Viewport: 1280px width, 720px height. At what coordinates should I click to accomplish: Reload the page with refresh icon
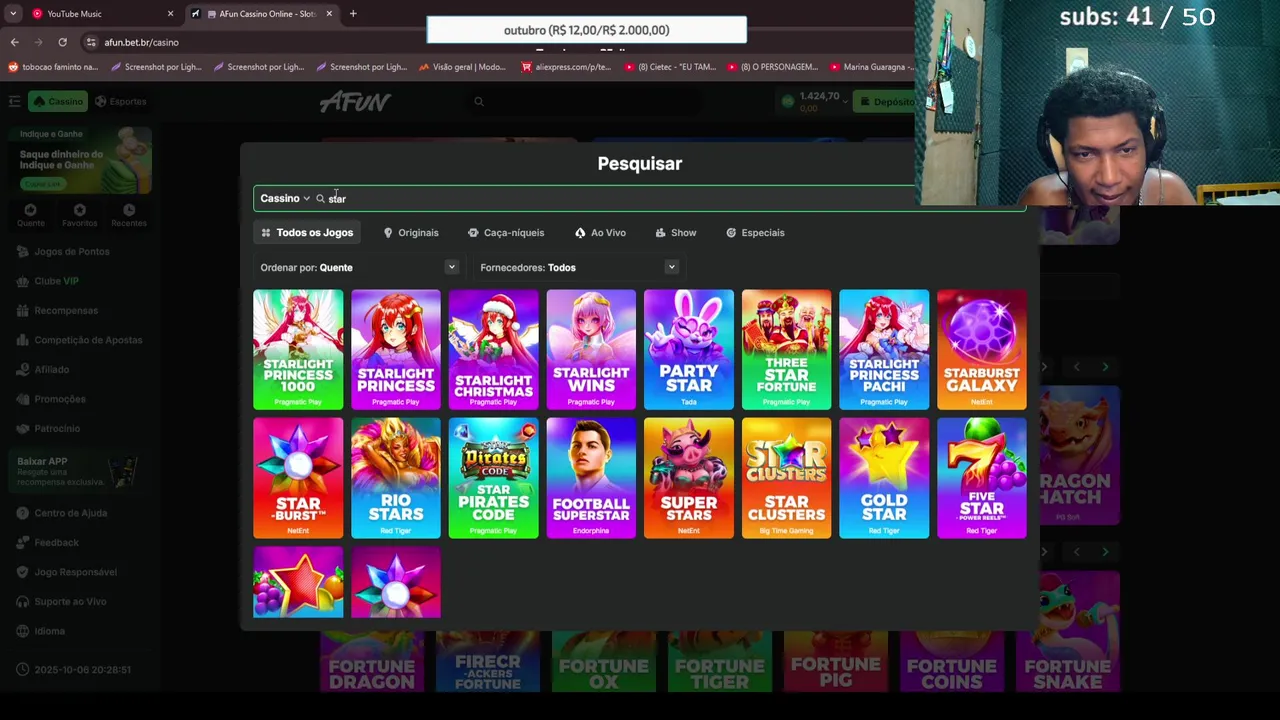(62, 42)
